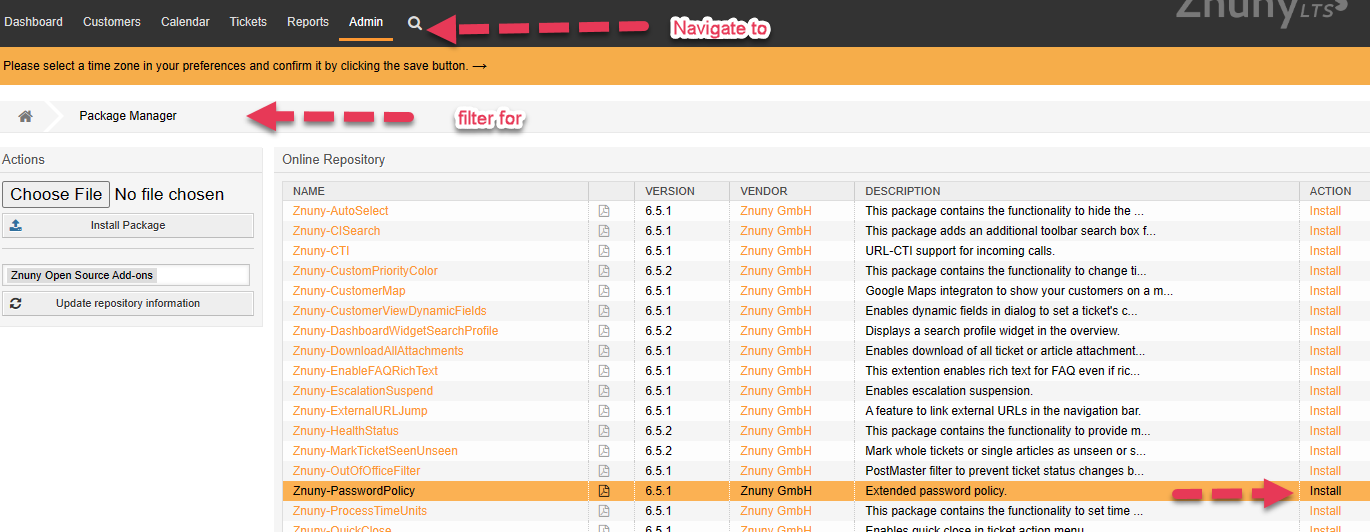Click the home breadcrumb icon
The height and width of the screenshot is (532, 1370).
(25, 116)
